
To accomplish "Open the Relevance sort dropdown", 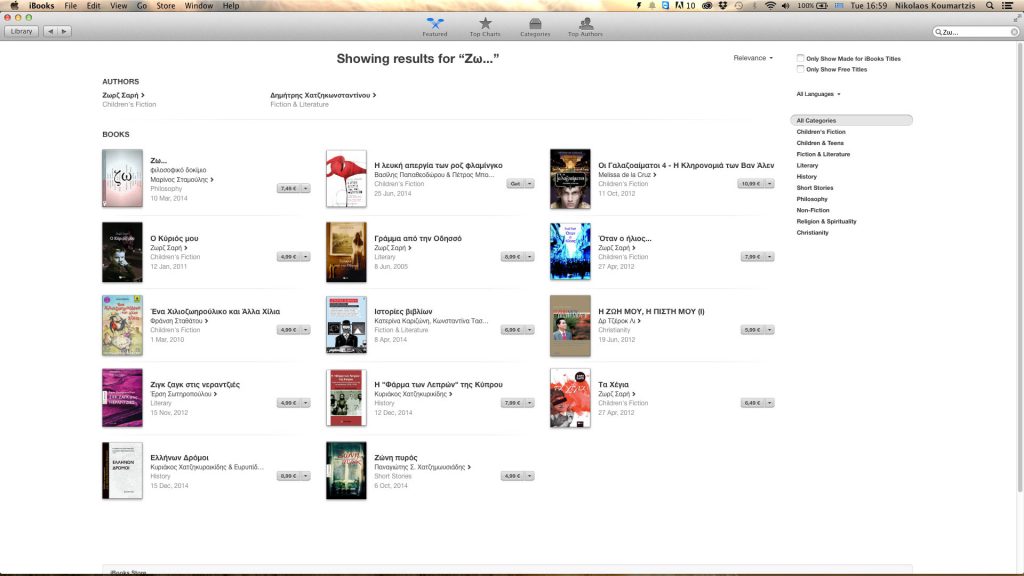I will [x=753, y=57].
